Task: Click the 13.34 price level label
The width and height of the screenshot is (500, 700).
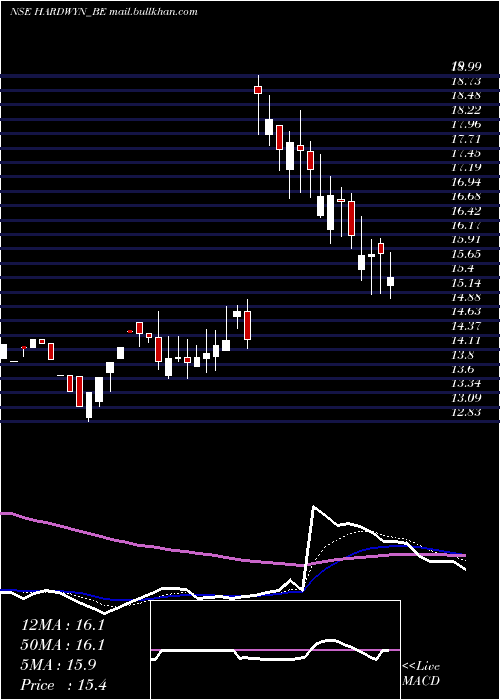Action: (x=466, y=383)
